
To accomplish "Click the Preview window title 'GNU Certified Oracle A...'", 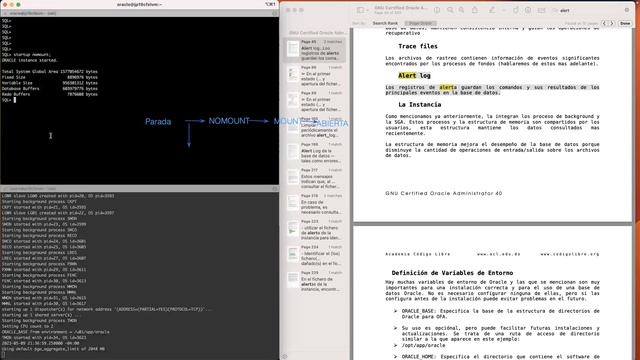I will tap(400, 8).
